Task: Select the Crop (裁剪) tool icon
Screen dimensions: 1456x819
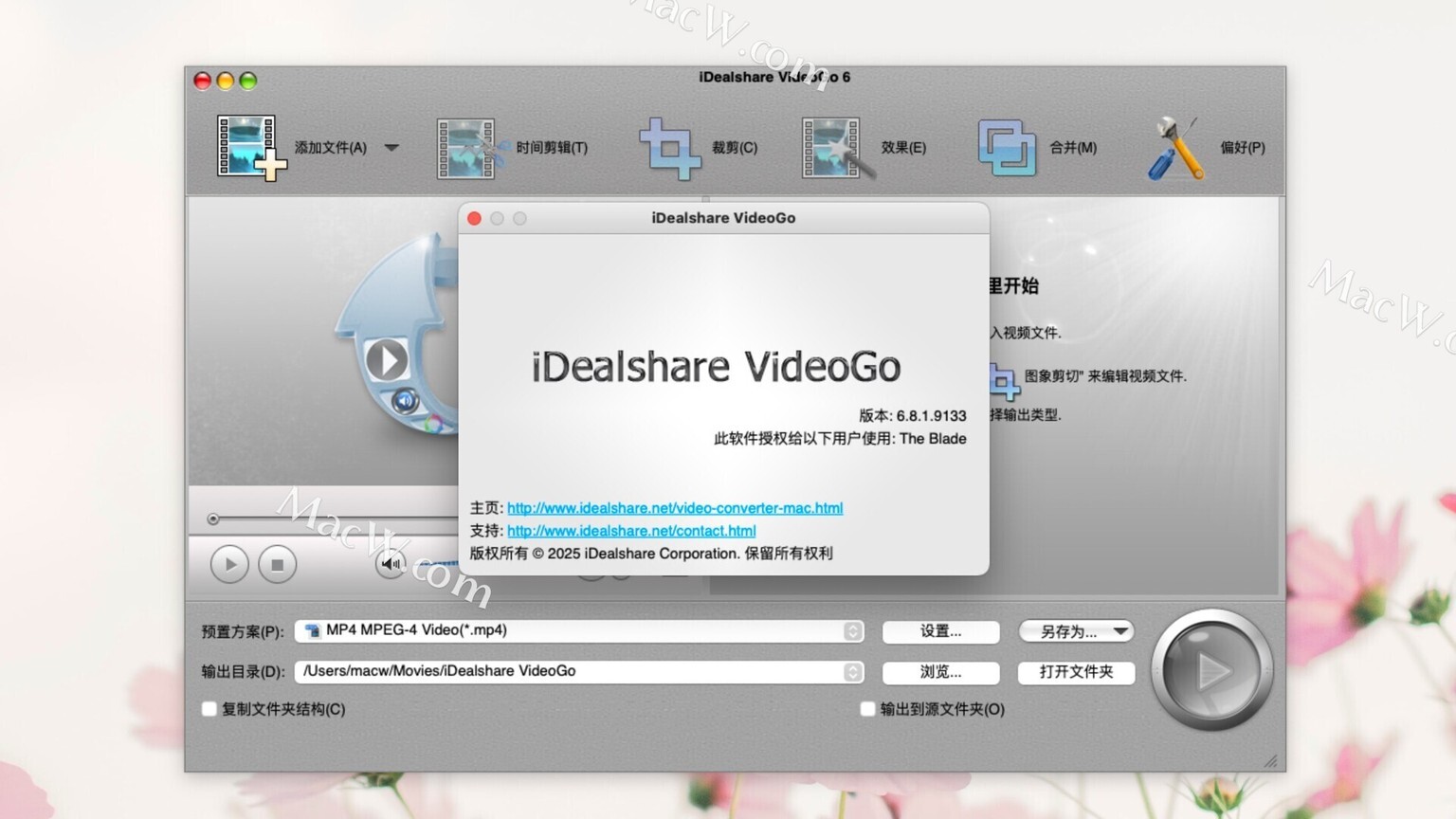Action: point(670,148)
